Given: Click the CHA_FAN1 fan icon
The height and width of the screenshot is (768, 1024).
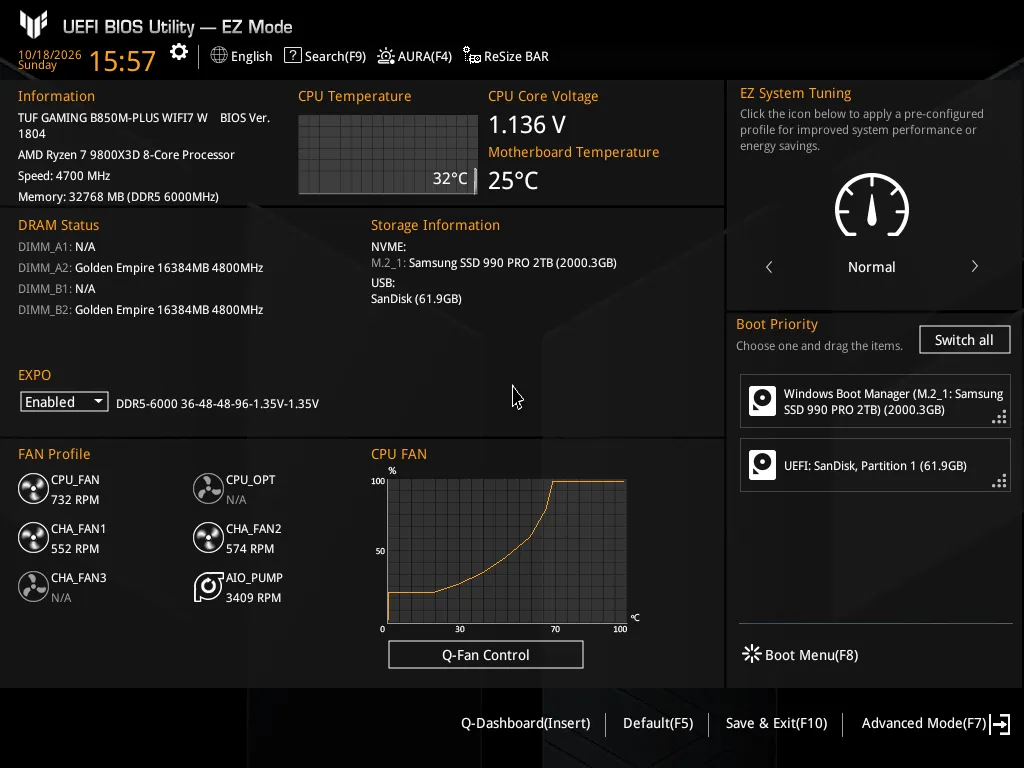Looking at the screenshot, I should 33,538.
